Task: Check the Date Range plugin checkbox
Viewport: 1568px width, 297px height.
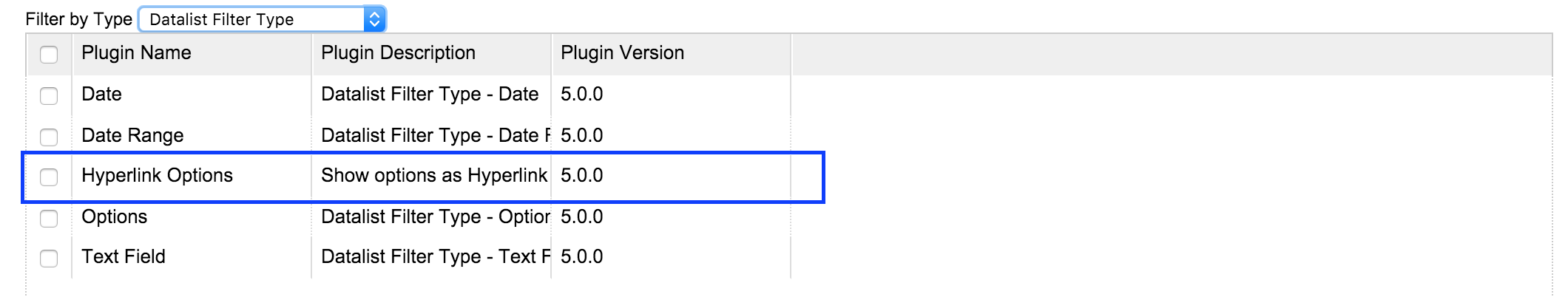Action: 49,137
